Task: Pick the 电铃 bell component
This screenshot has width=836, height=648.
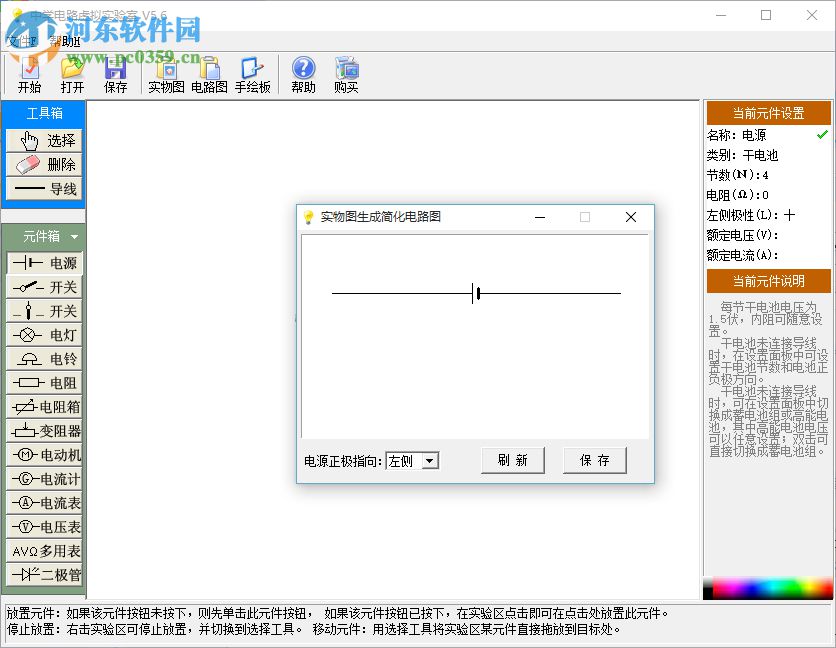Action: pos(45,359)
